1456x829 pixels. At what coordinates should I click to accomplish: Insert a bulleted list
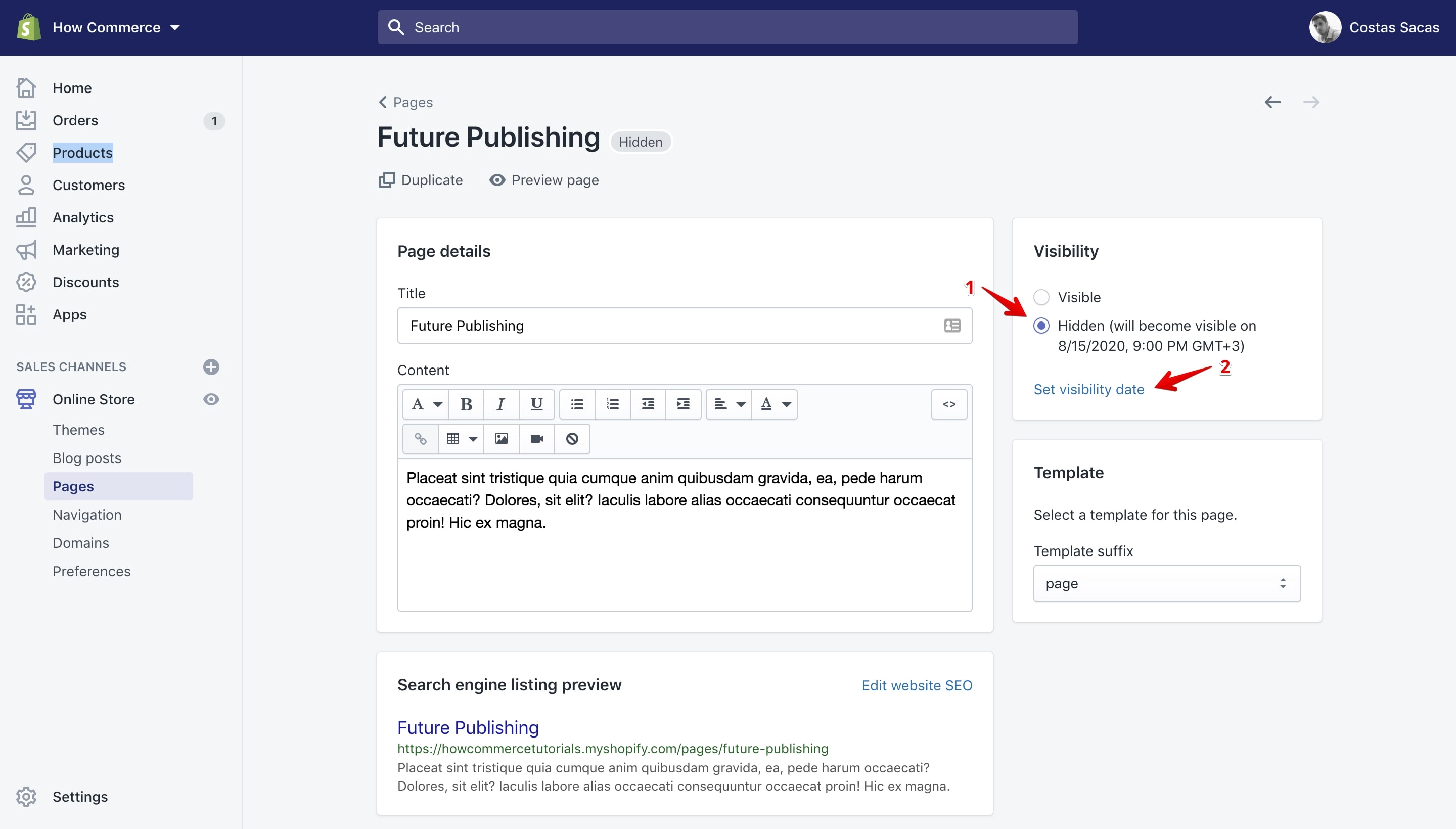pyautogui.click(x=577, y=404)
